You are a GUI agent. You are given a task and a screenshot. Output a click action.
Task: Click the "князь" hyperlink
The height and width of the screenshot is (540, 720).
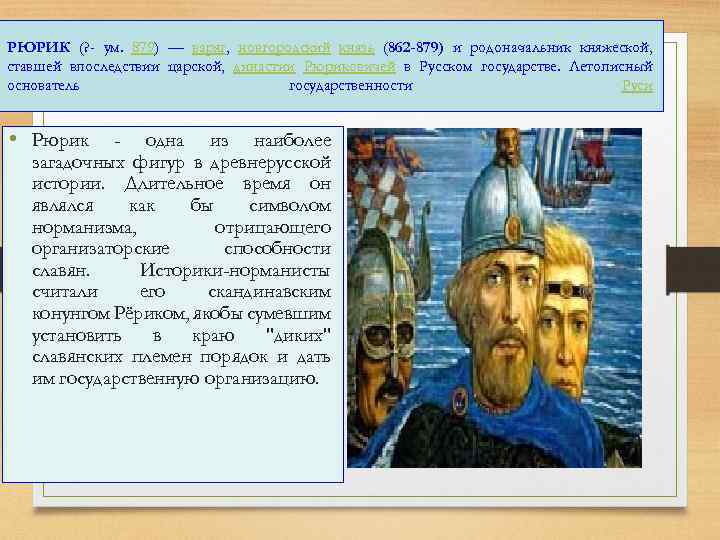(356, 48)
